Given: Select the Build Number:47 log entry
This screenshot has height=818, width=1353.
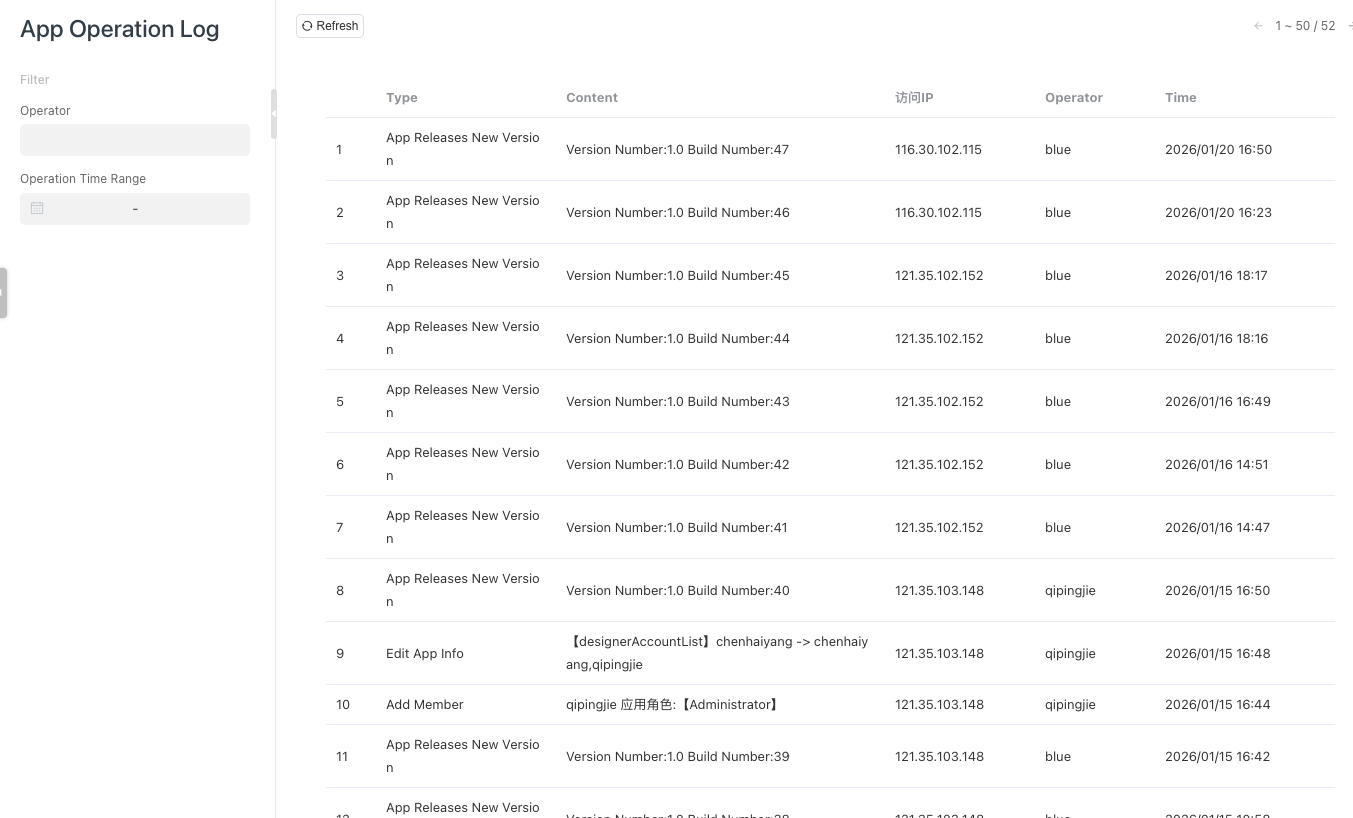Looking at the screenshot, I should (x=677, y=150).
